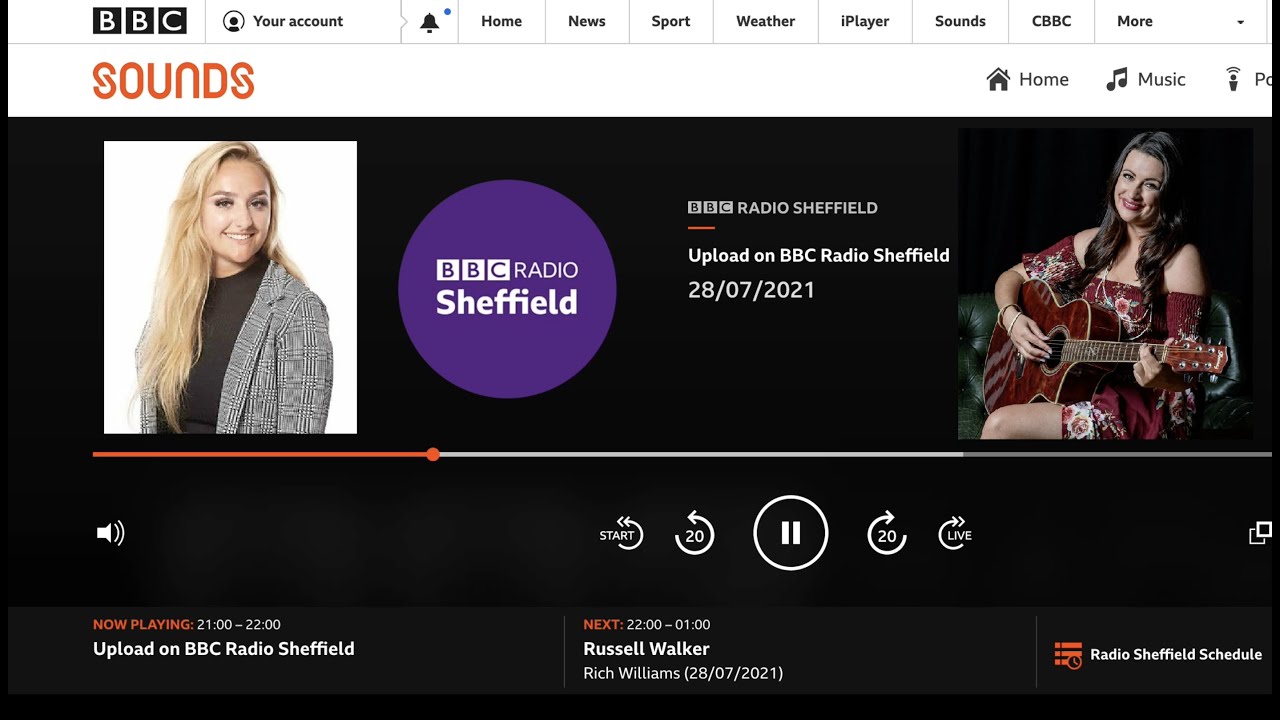Open CBBC from the top navigation

(x=1051, y=21)
